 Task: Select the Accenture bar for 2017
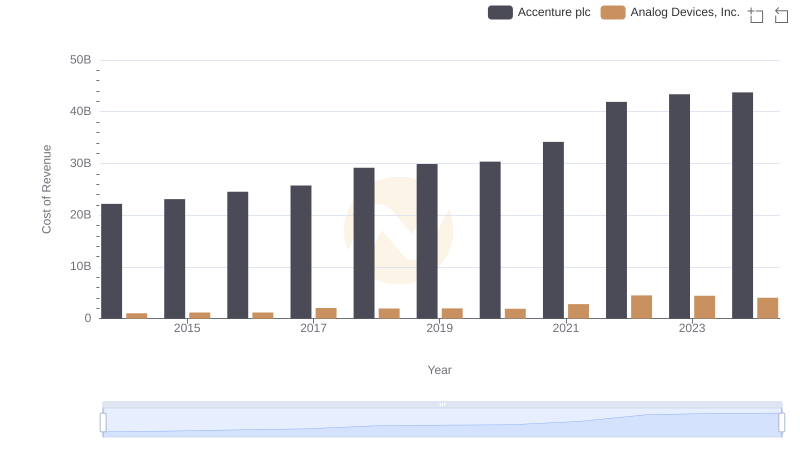(x=301, y=252)
